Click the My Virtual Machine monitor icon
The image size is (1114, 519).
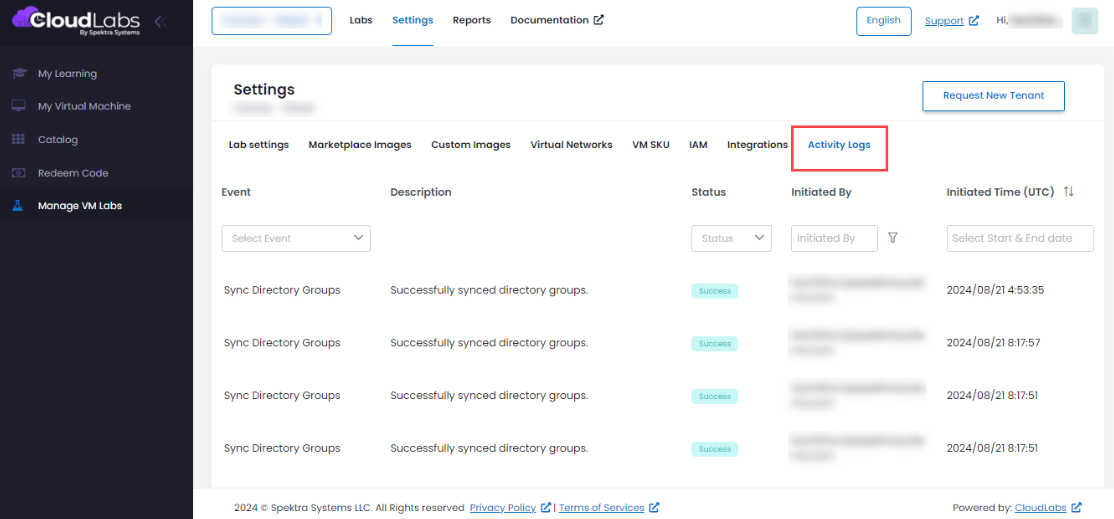coord(19,106)
